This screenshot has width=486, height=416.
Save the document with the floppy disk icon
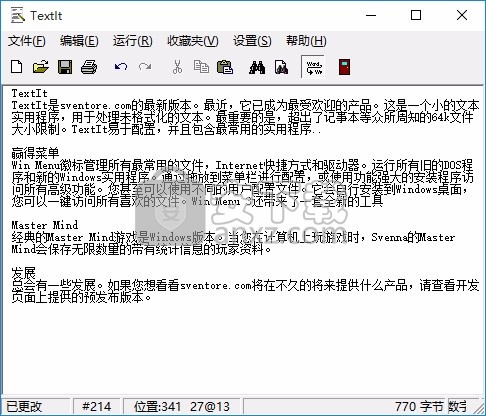(x=65, y=67)
